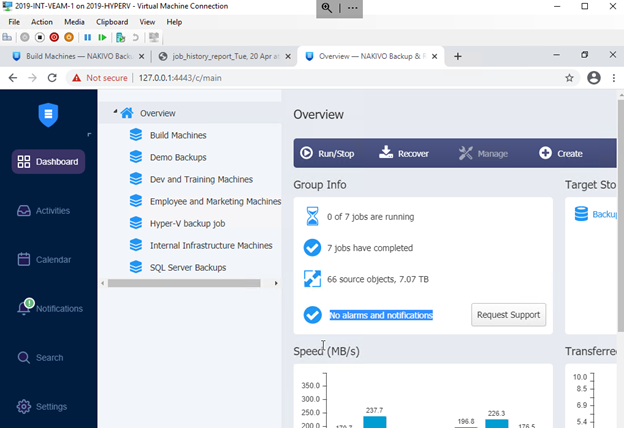Screen dimensions: 624x428
Task: Open the Dashboard sidebar item
Action: 48,162
